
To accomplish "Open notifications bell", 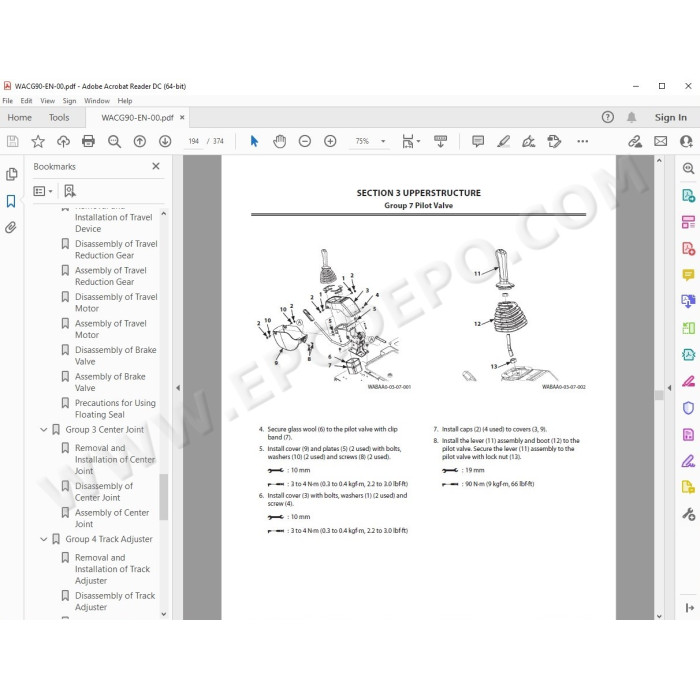I will (x=631, y=117).
